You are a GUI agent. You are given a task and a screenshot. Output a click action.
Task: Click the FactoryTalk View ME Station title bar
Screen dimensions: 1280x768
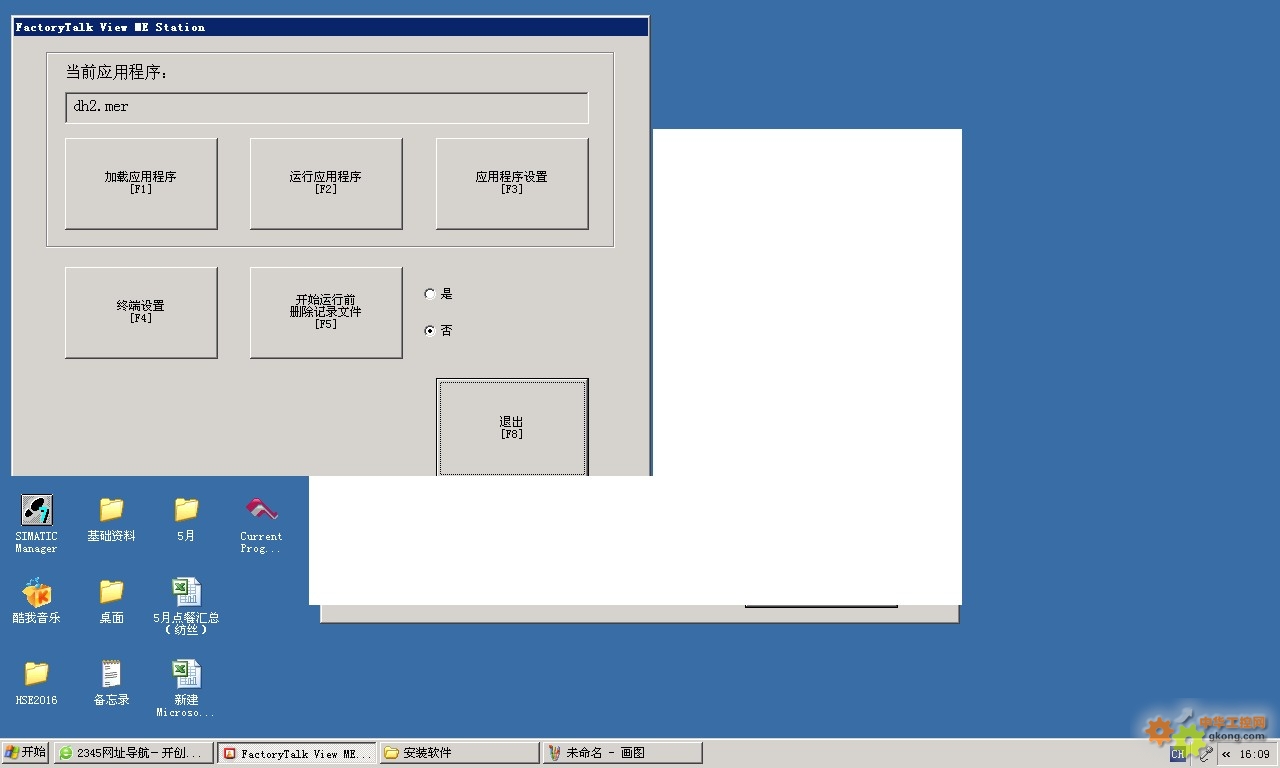pyautogui.click(x=330, y=27)
